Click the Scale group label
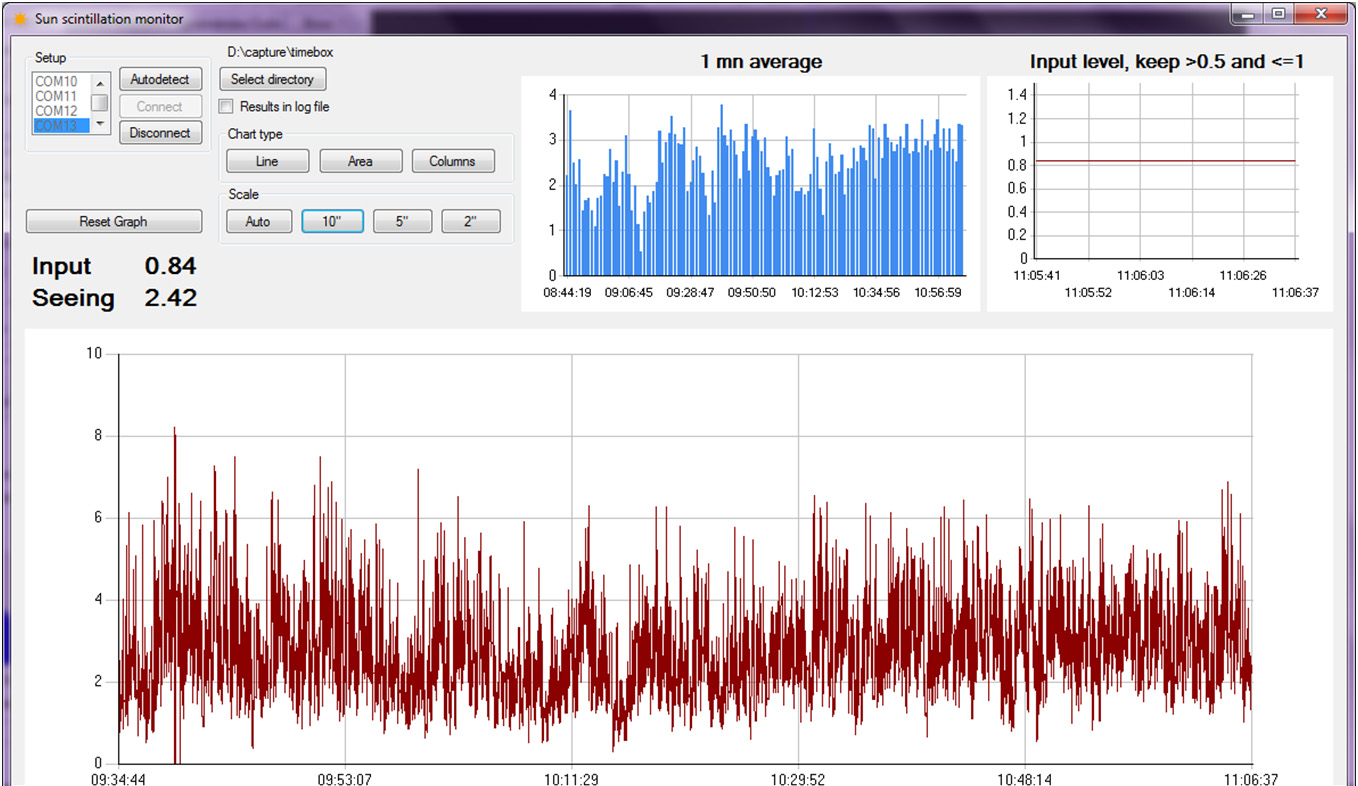The height and width of the screenshot is (786, 1358). coord(243,194)
